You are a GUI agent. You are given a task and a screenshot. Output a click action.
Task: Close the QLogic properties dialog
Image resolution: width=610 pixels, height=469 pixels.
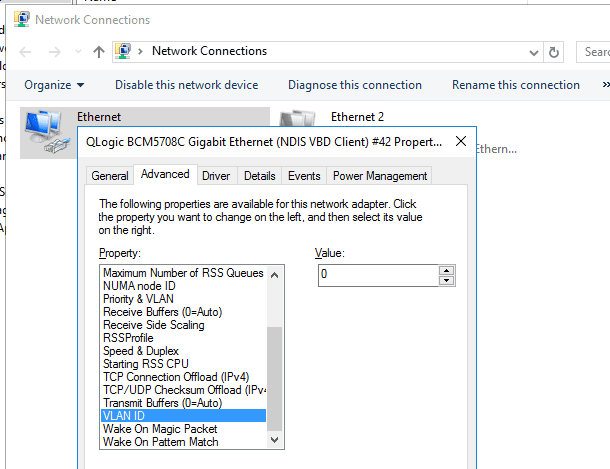click(x=461, y=141)
